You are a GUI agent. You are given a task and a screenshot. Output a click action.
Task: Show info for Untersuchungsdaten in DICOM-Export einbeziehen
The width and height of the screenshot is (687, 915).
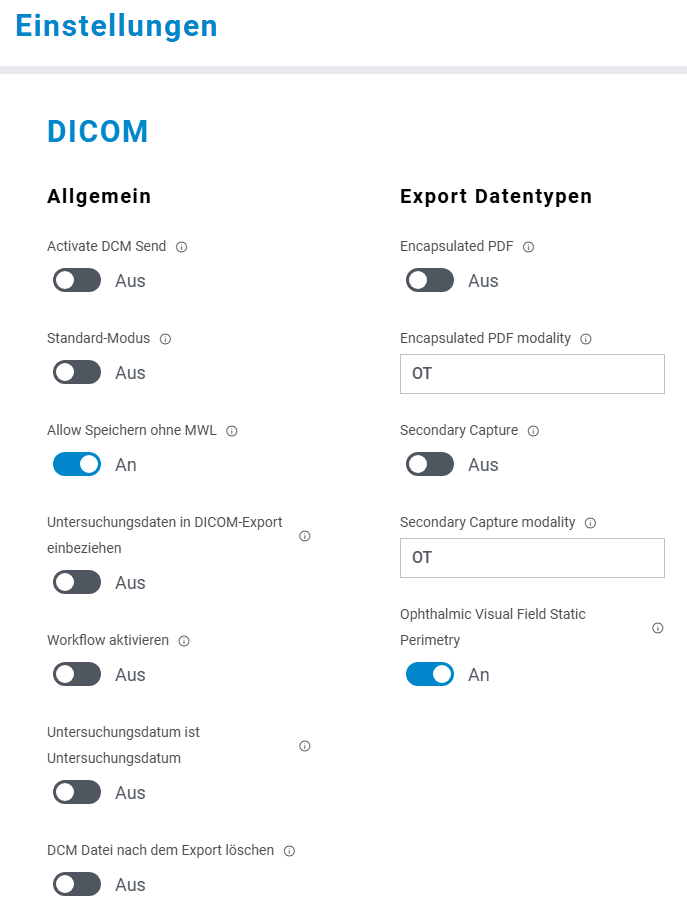pos(305,536)
